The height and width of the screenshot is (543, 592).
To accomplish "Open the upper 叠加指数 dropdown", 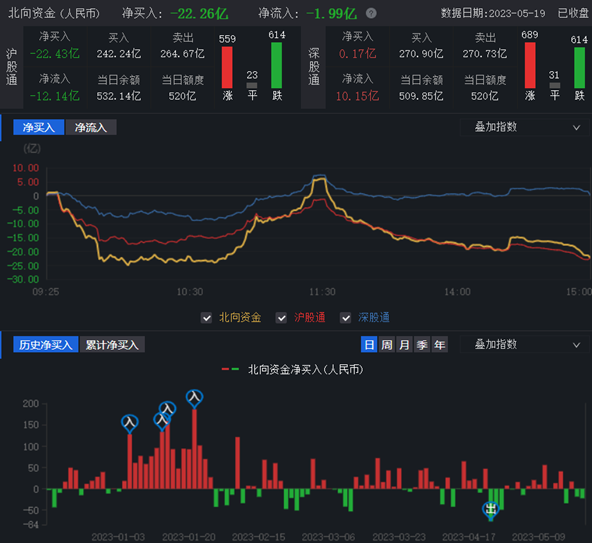I will coord(524,127).
